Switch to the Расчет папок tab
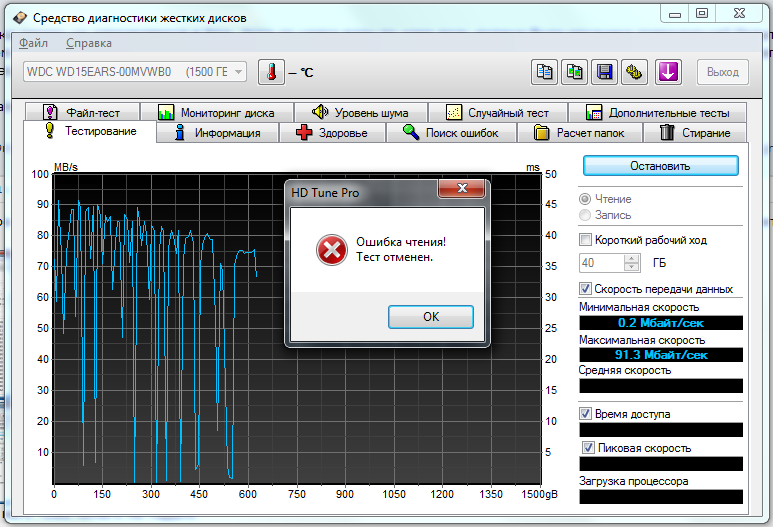Viewport: 773px width, 527px height. coord(580,133)
